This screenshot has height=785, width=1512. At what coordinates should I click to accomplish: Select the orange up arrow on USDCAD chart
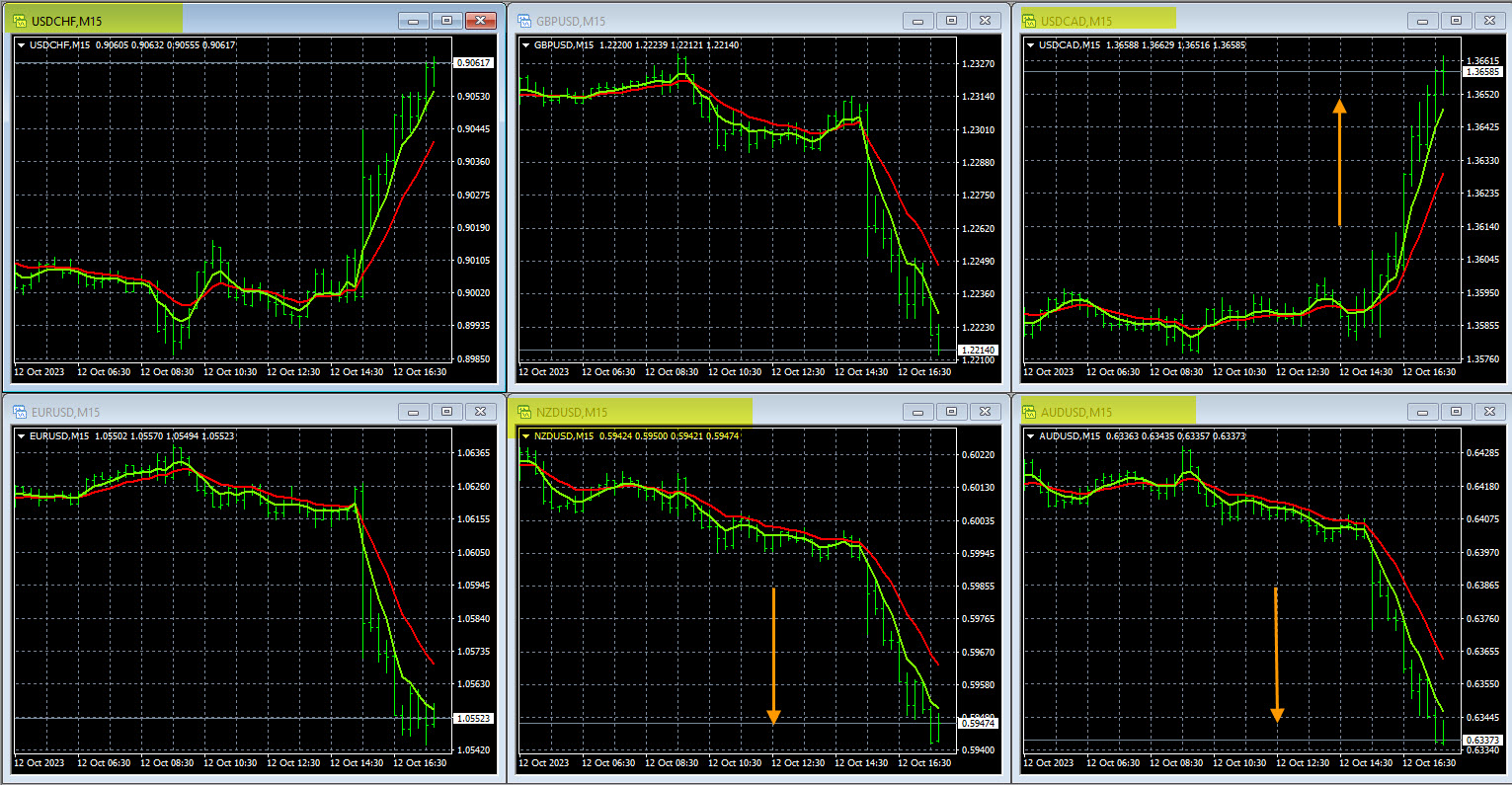tap(1339, 163)
